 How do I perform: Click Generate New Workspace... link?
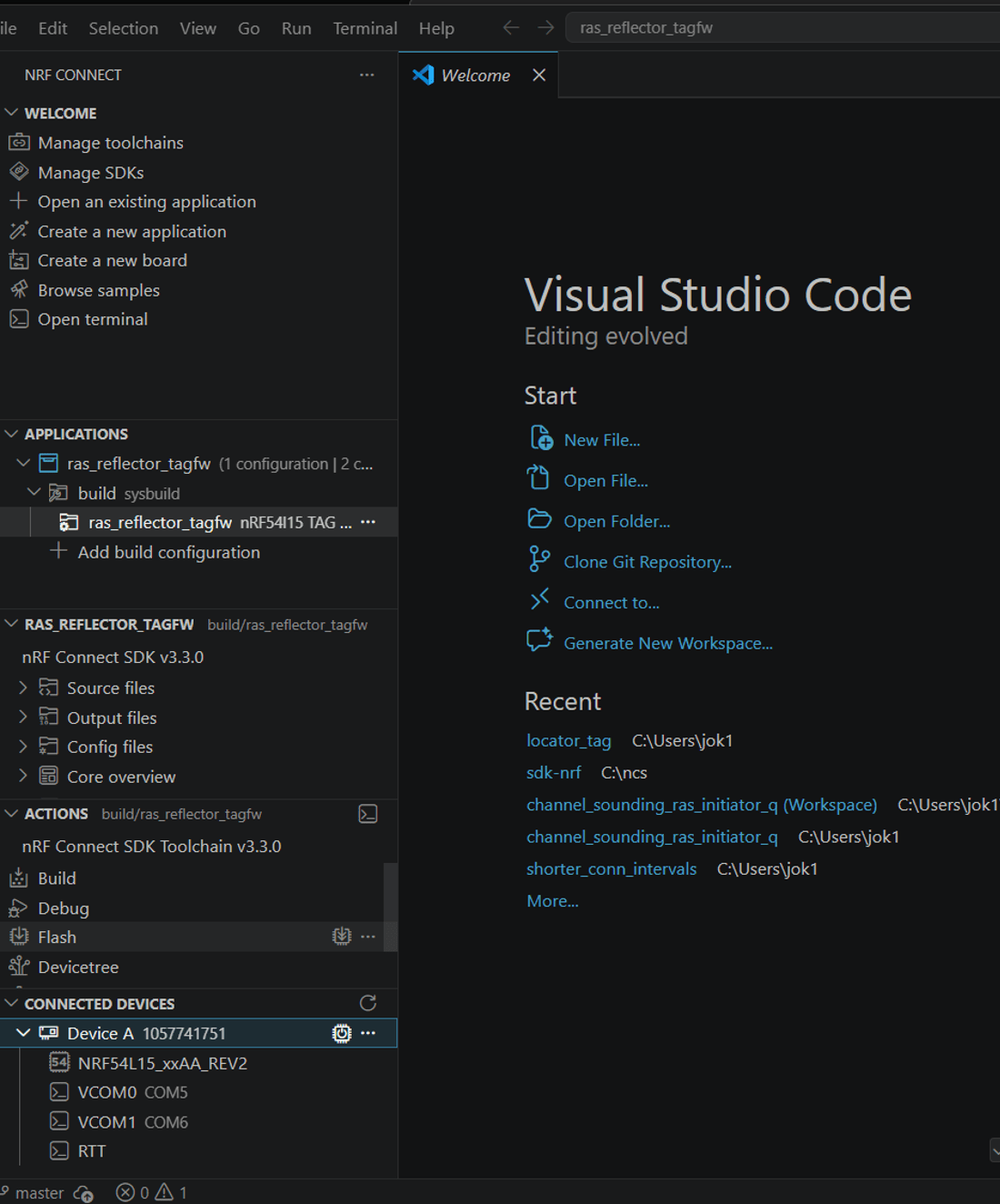[668, 643]
